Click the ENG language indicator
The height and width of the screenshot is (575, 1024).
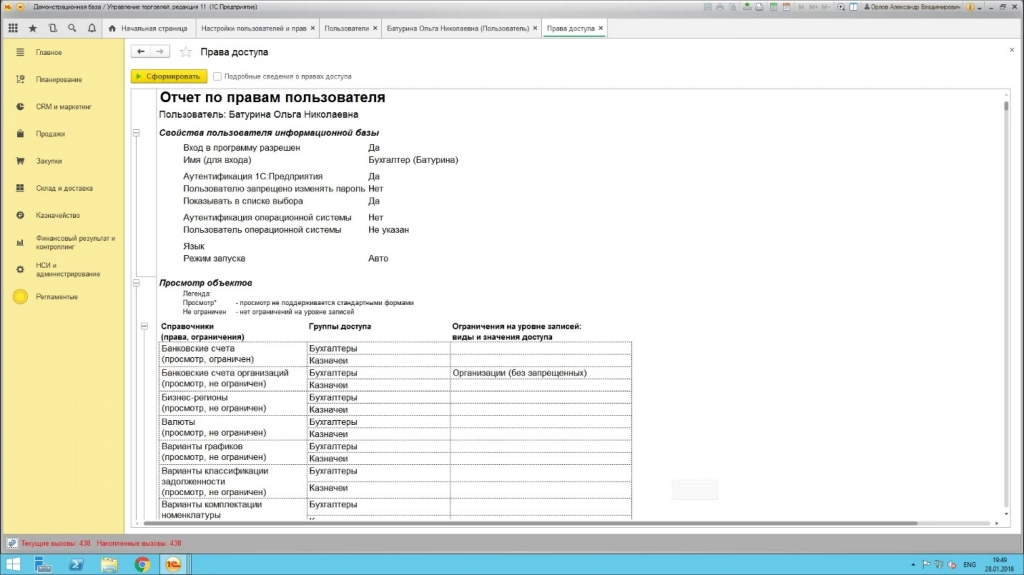point(969,565)
